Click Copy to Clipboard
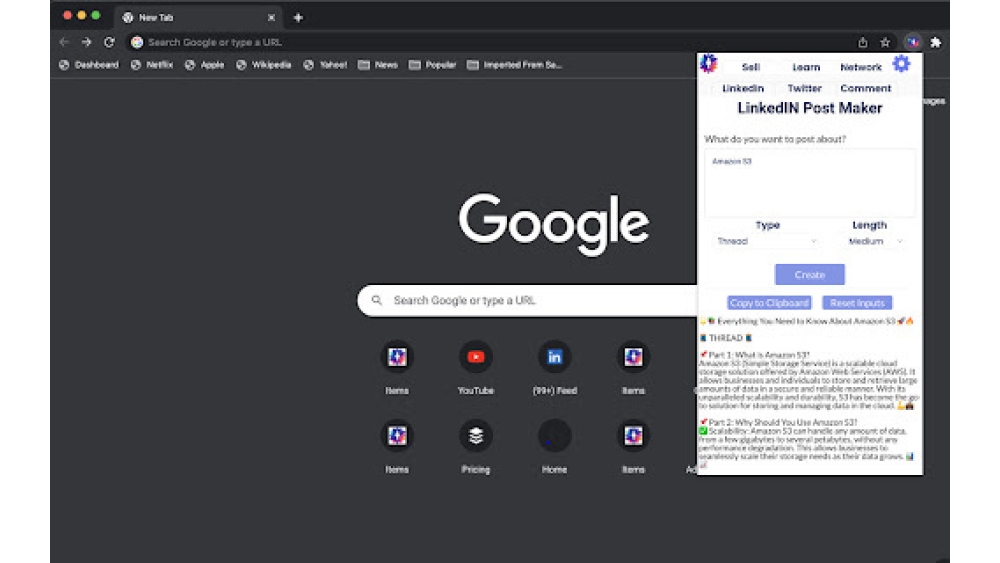Screen dimensions: 1000x563 pyautogui.click(x=769, y=303)
